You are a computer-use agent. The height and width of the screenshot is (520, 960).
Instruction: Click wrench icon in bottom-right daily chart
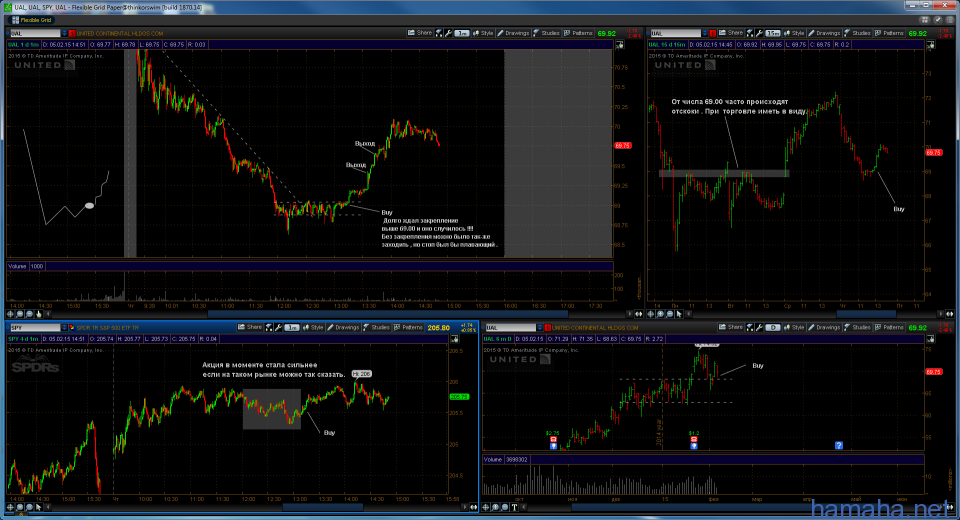pos(759,328)
